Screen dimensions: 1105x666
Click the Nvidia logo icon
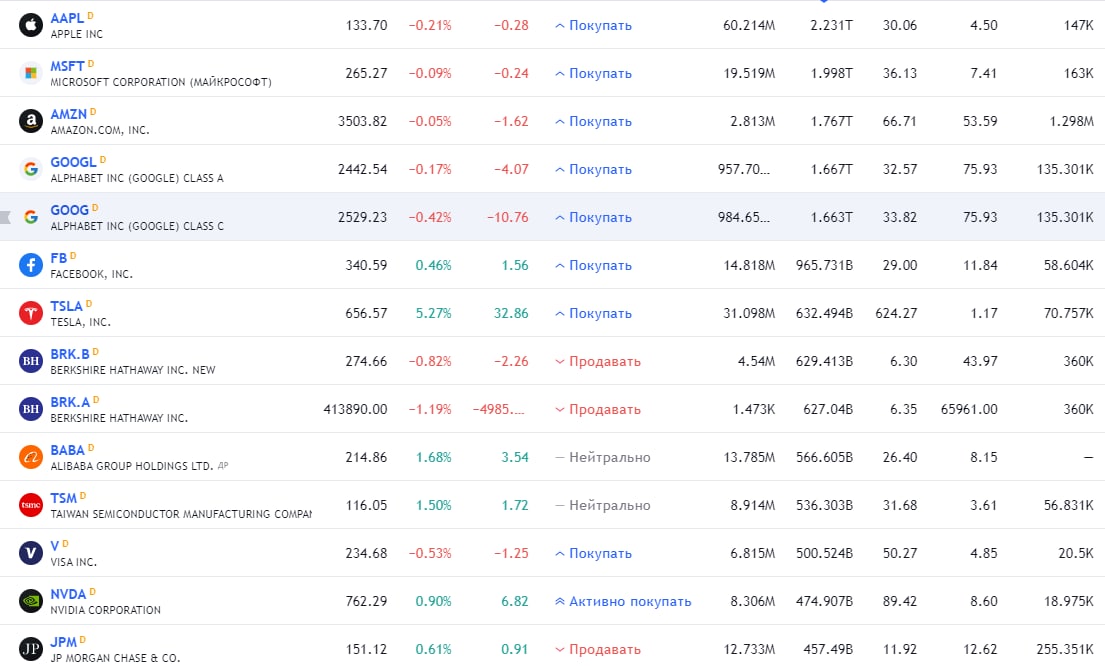pos(30,600)
